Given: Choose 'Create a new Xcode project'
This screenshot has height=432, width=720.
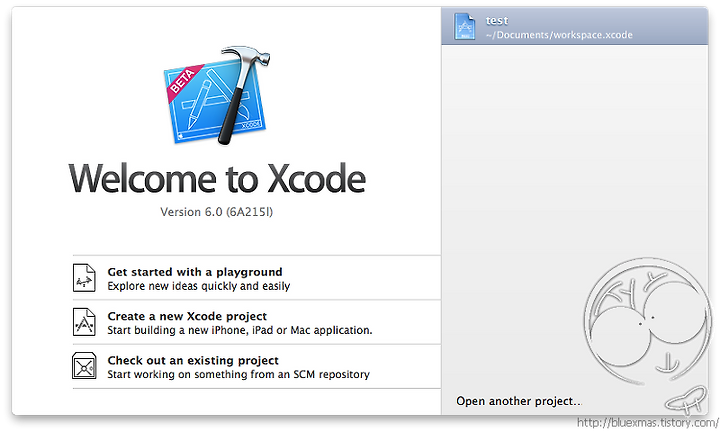Looking at the screenshot, I should pos(256,322).
